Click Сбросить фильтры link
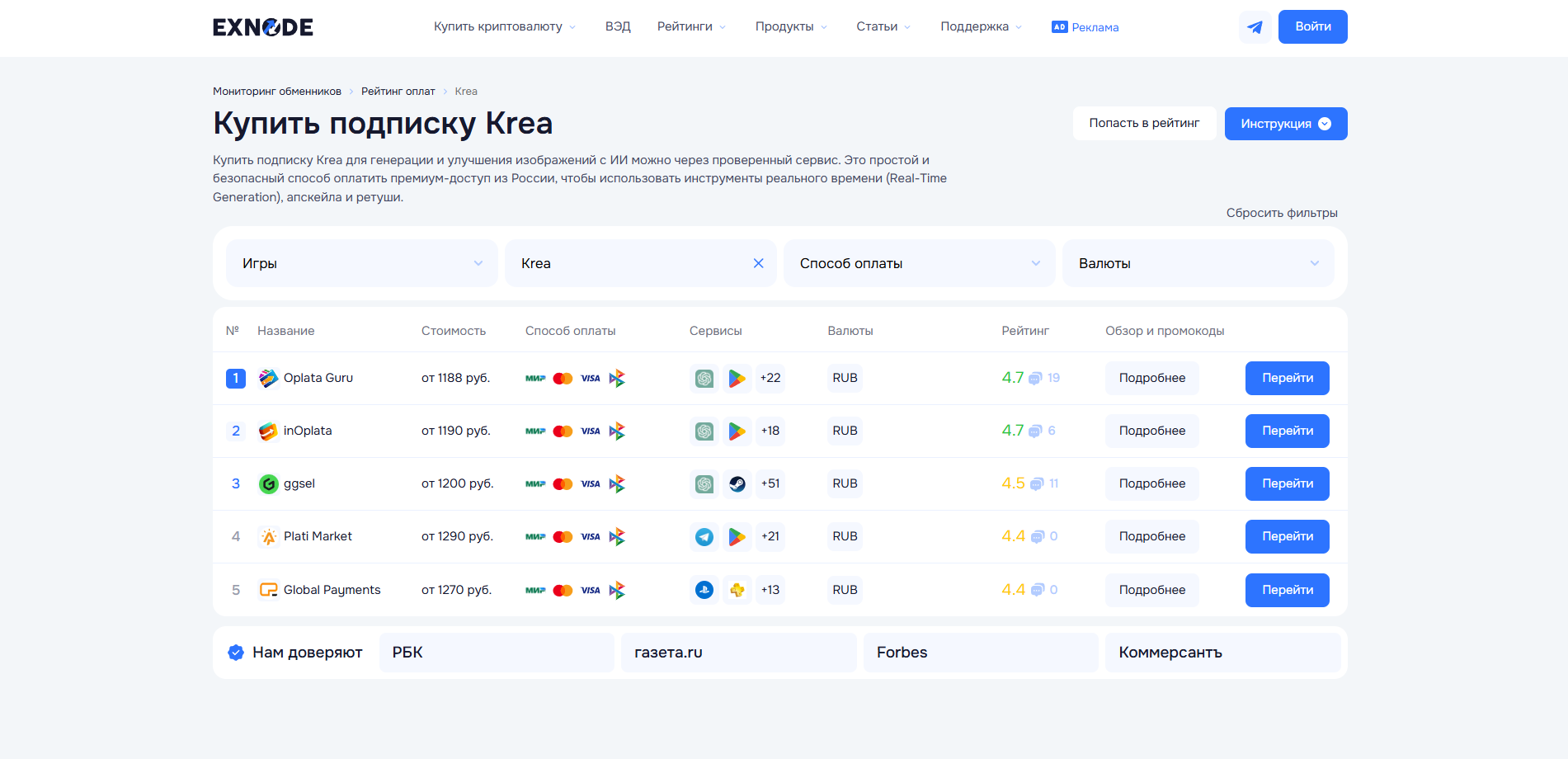This screenshot has height=759, width=1568. [1281, 213]
